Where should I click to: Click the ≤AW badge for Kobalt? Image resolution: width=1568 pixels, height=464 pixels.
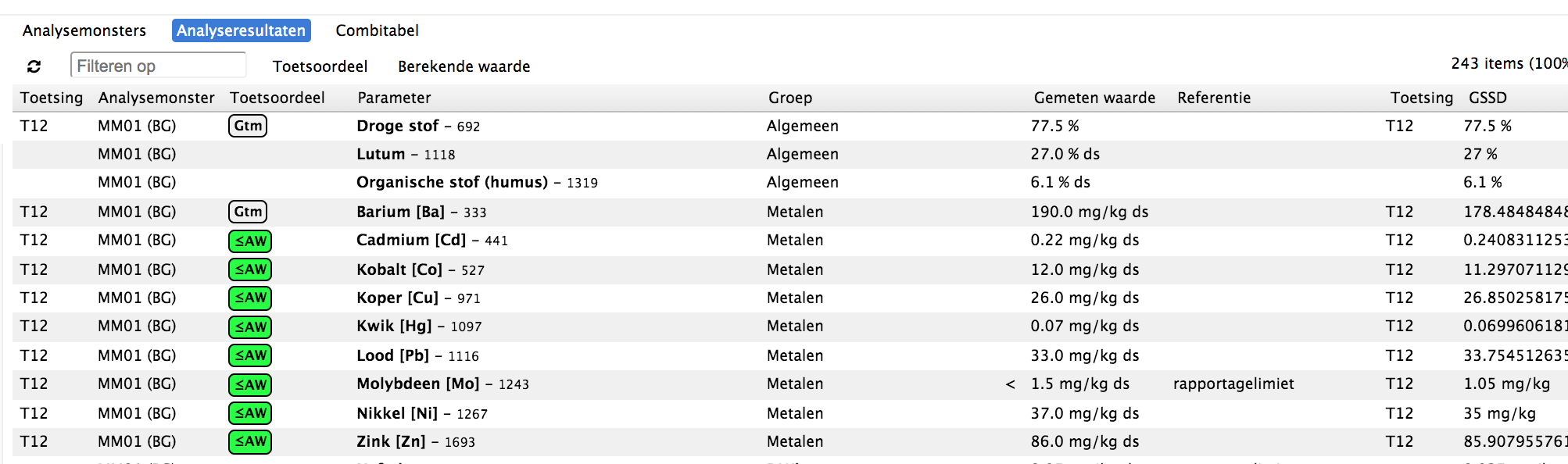250,269
